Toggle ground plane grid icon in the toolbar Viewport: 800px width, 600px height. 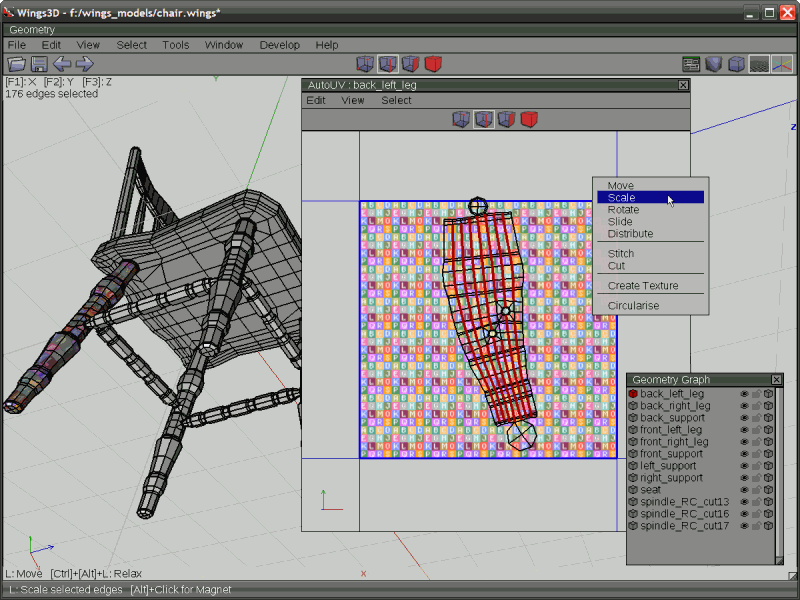(759, 64)
